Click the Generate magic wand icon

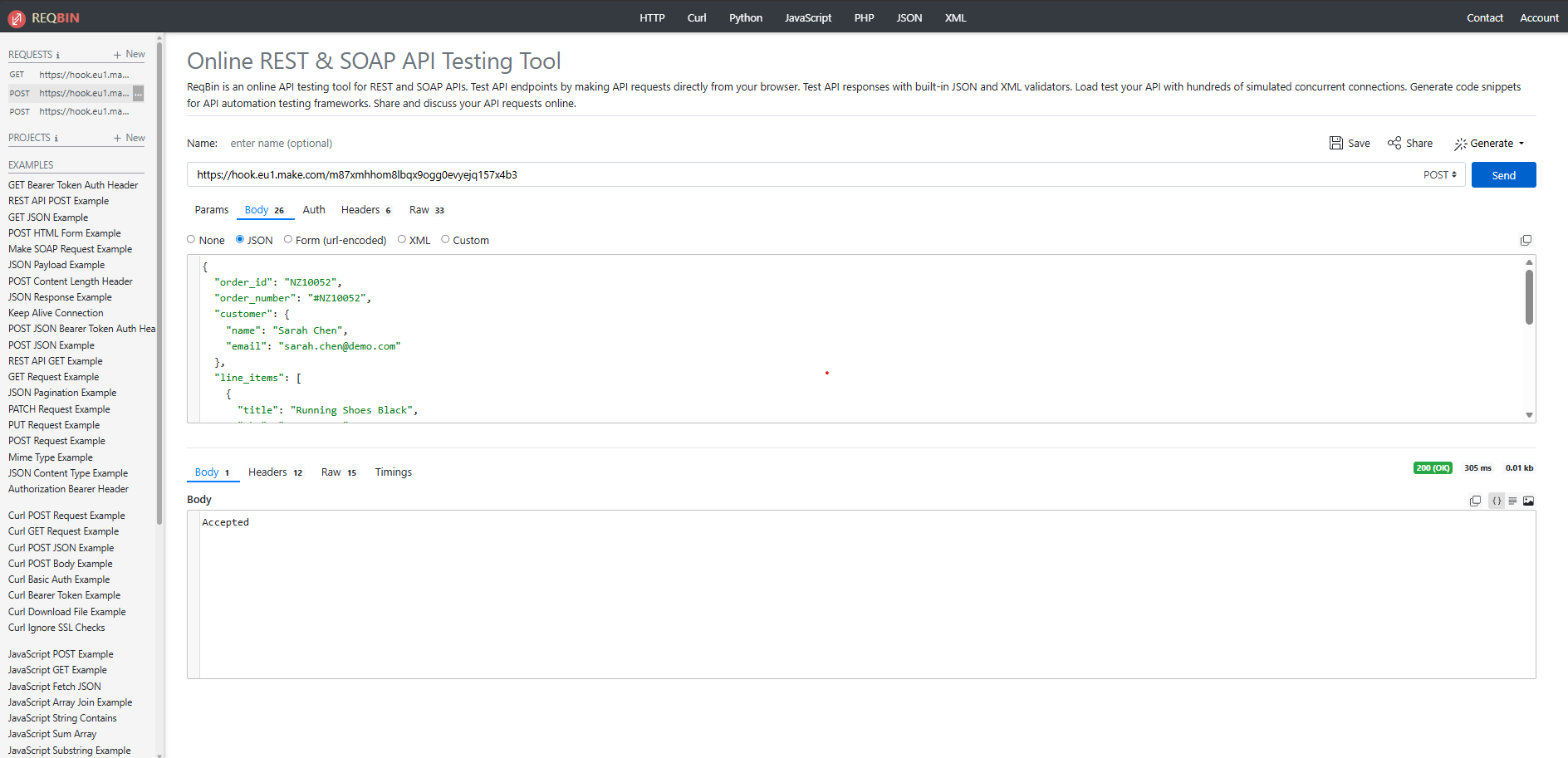point(1460,144)
